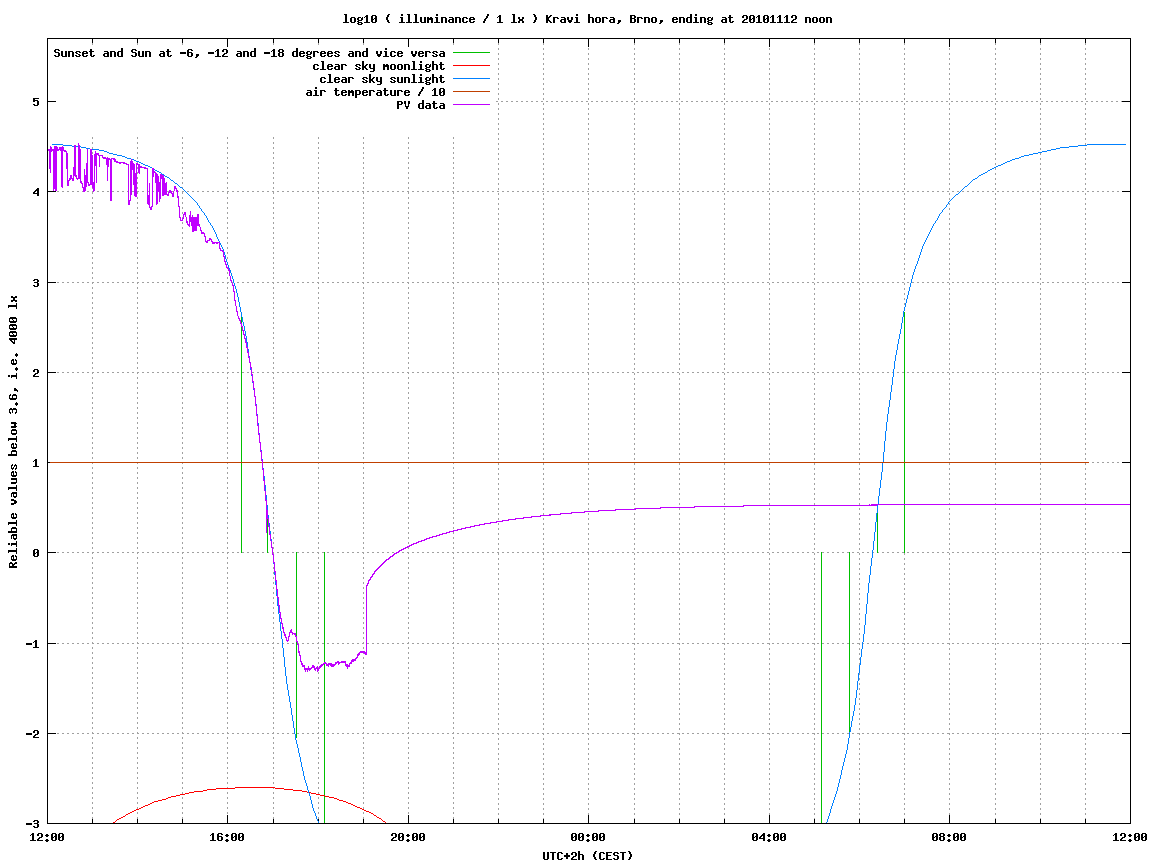1151x863 pixels.
Task: Click the green legend line sample
Action: tap(471, 53)
